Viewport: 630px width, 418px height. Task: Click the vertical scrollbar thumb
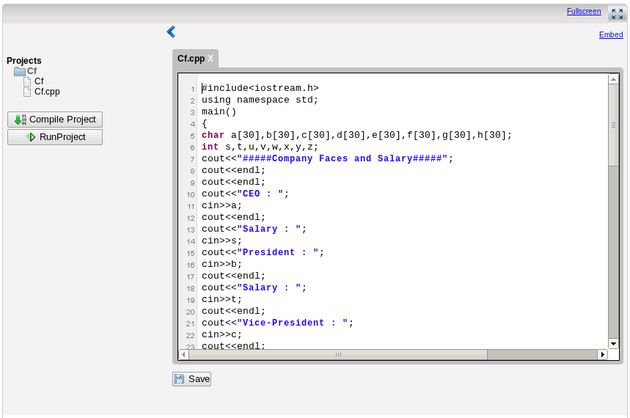pyautogui.click(x=614, y=125)
